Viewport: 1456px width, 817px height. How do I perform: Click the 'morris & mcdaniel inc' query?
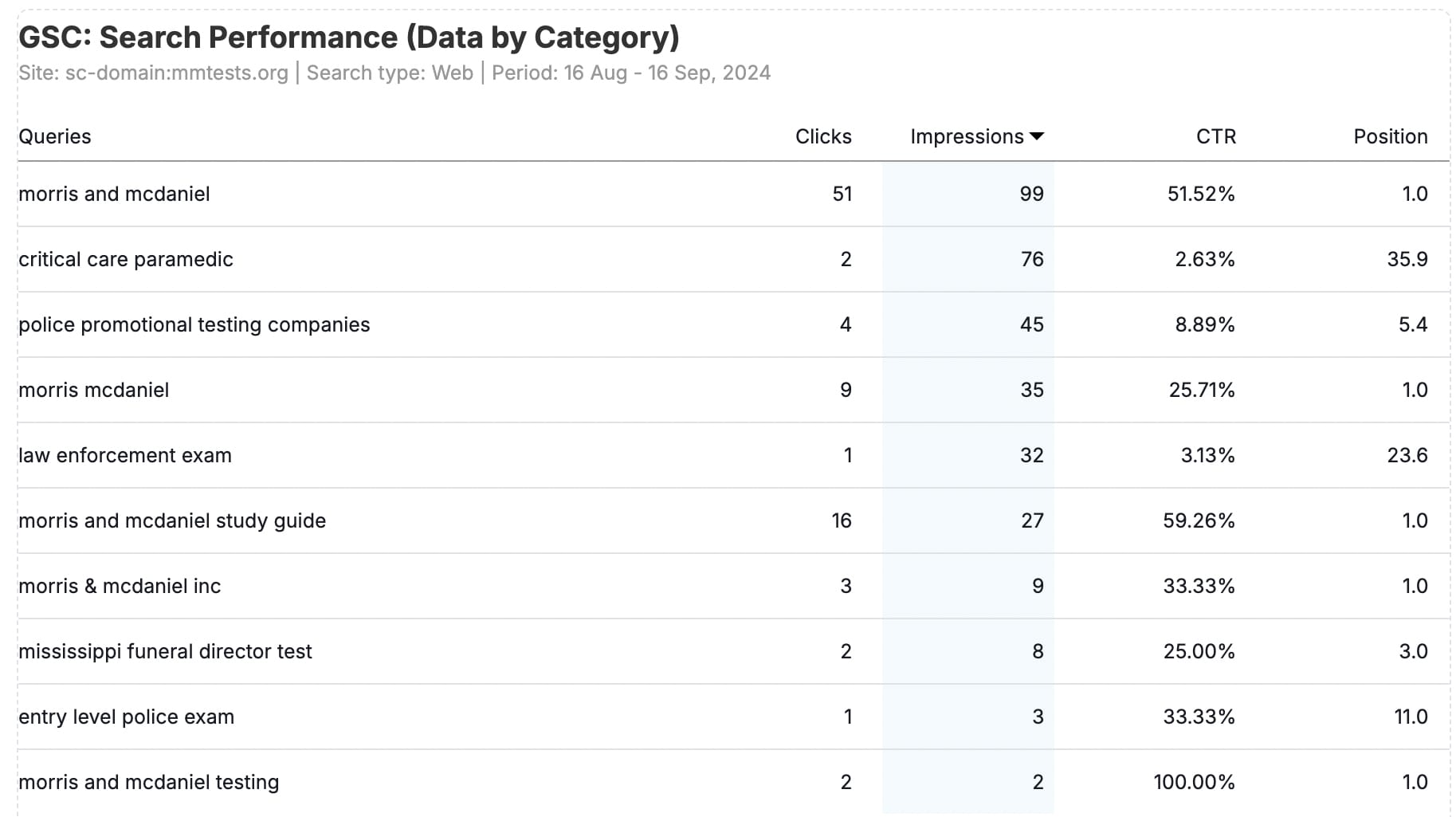coord(120,587)
